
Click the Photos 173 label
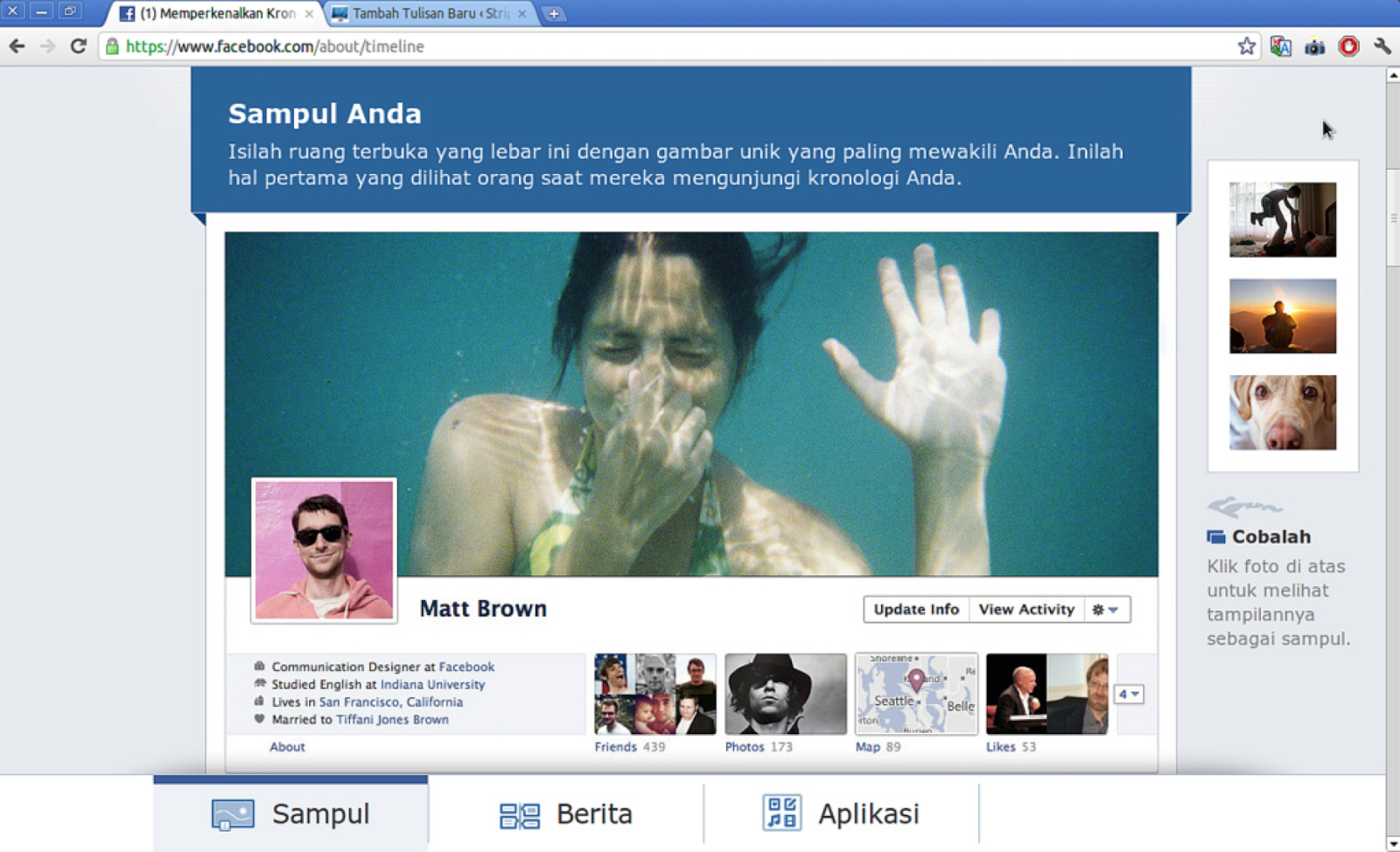click(x=759, y=747)
